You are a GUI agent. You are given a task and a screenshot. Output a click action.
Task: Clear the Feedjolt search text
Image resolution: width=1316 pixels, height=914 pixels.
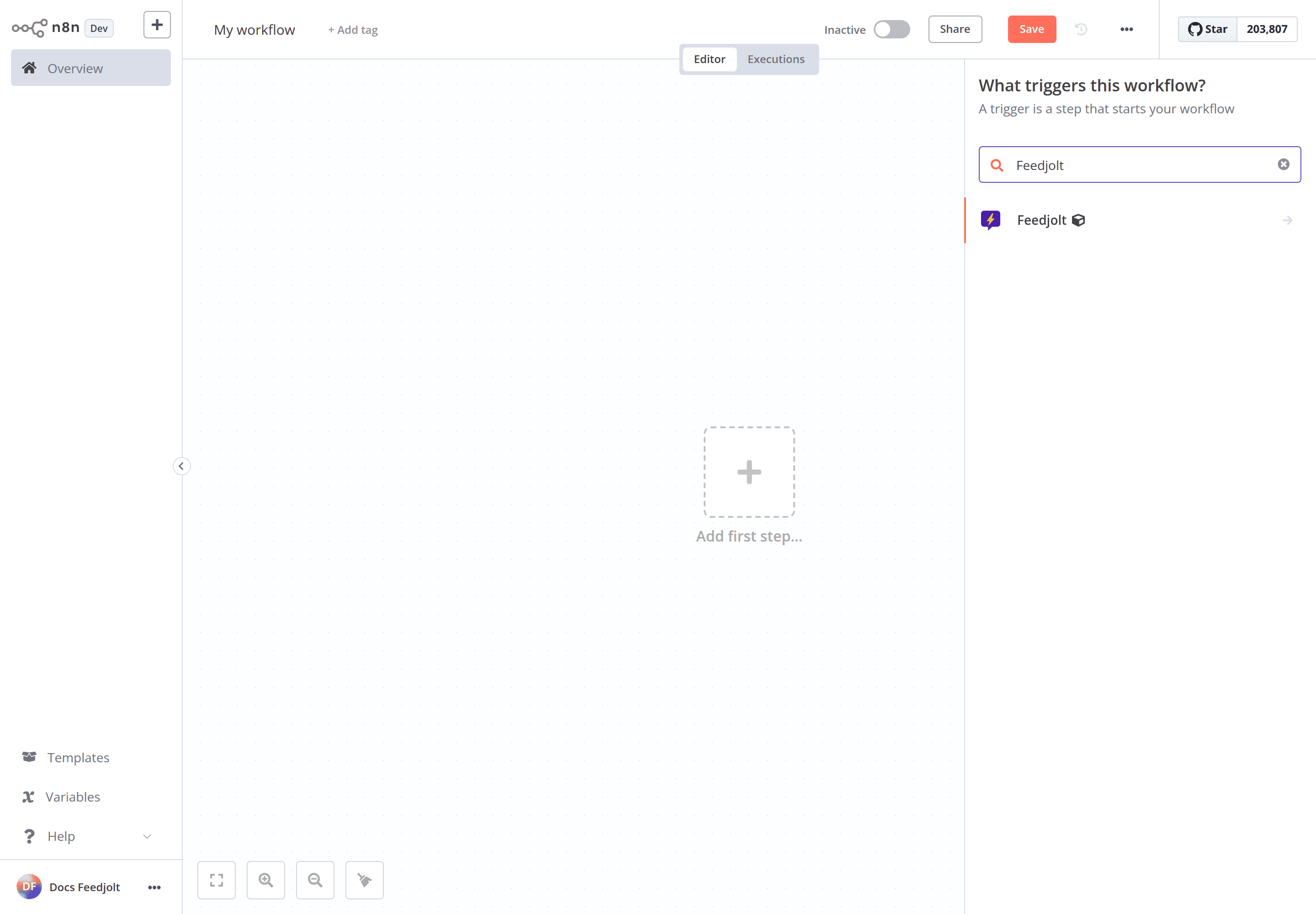[x=1284, y=165]
